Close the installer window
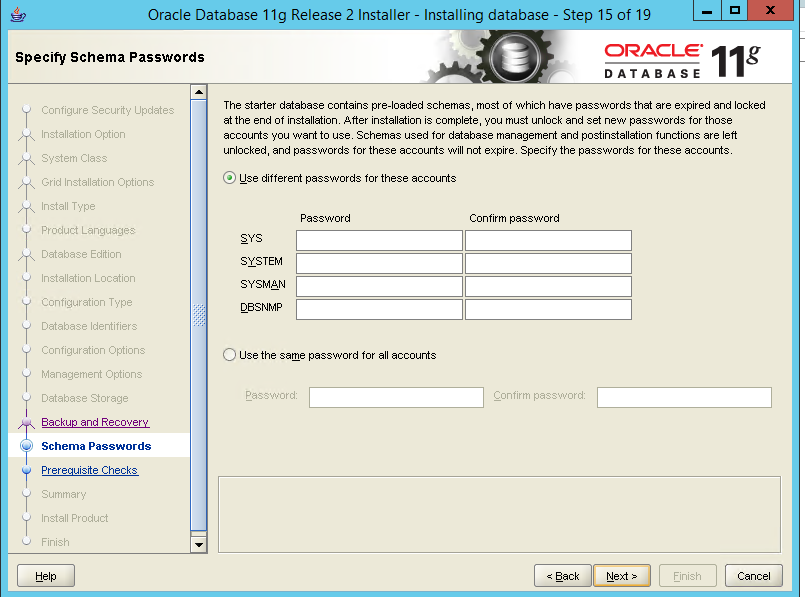 [x=770, y=10]
